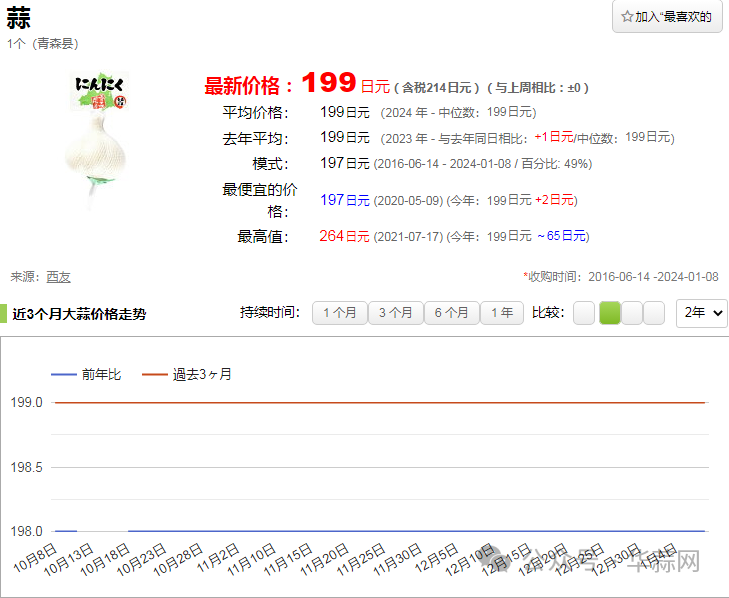Screen dimensions: 729x598
Task: Click the 198.5 y-axis label
Action: click(27, 467)
